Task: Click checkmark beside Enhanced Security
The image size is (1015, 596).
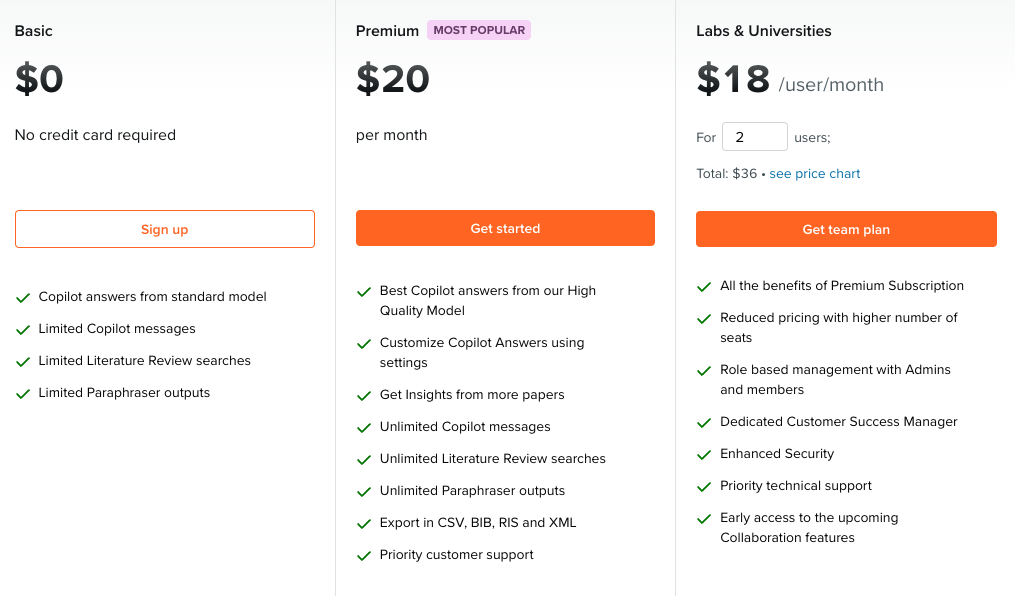Action: point(704,455)
